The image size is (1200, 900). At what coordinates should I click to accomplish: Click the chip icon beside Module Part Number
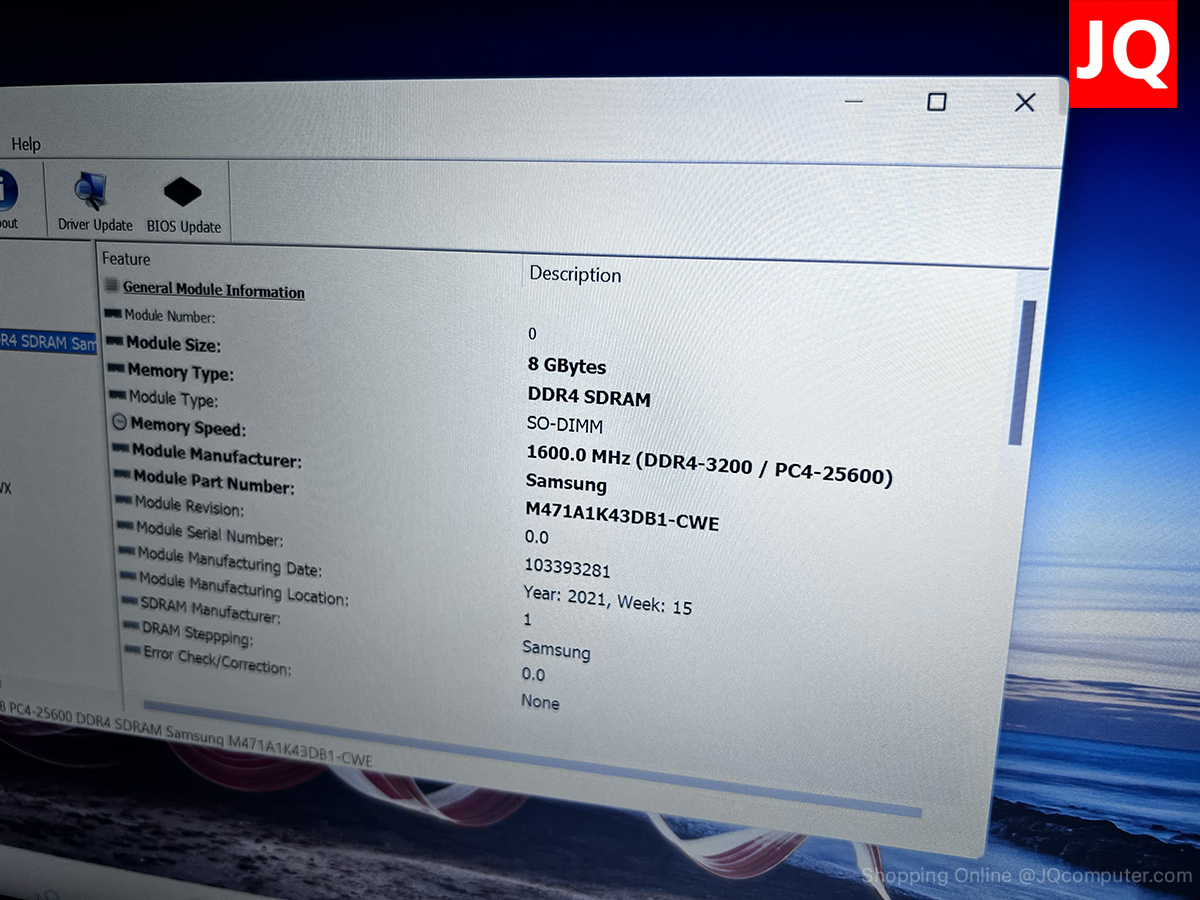[123, 474]
